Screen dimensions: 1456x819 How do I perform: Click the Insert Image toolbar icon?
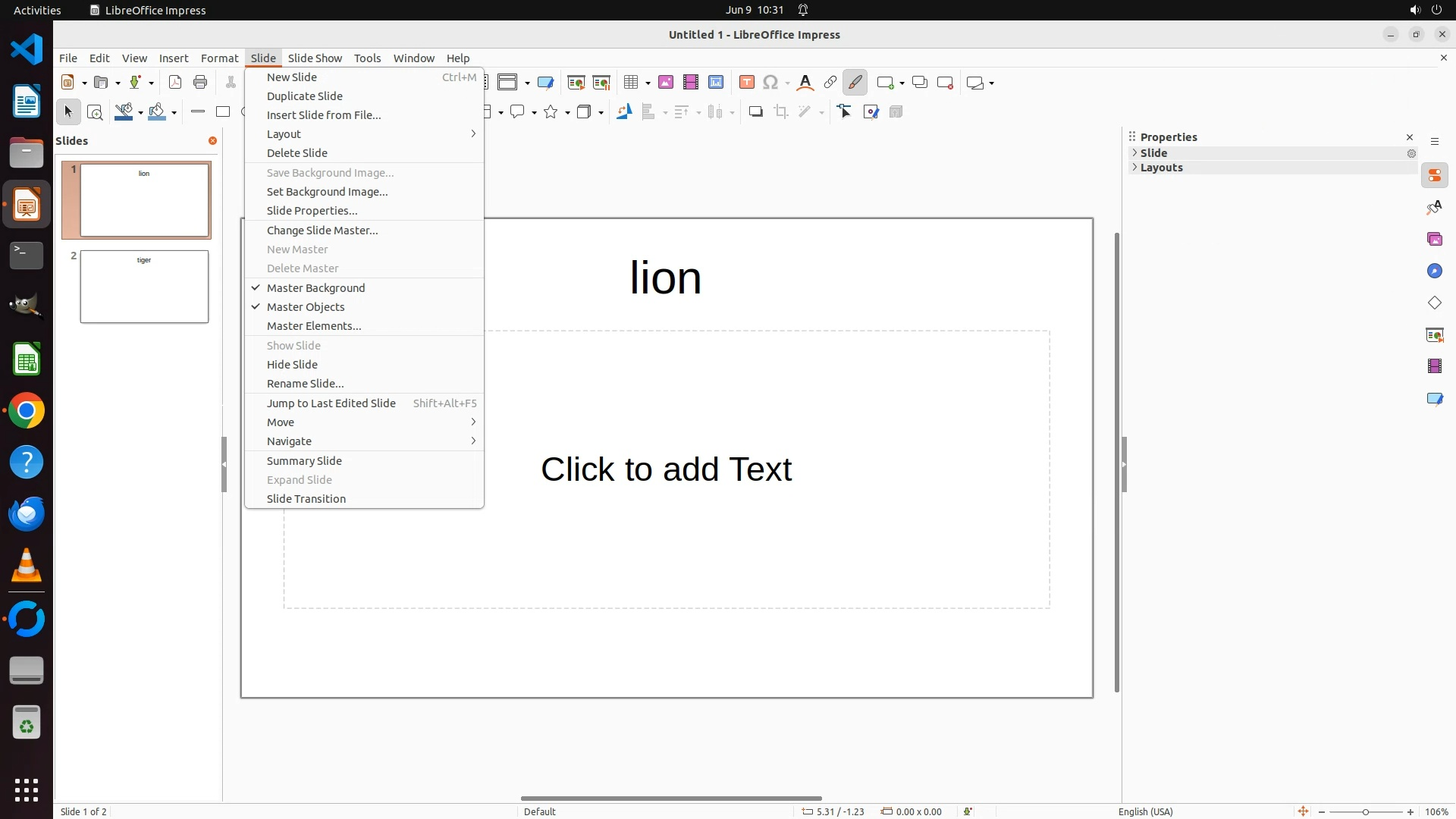[x=665, y=83]
